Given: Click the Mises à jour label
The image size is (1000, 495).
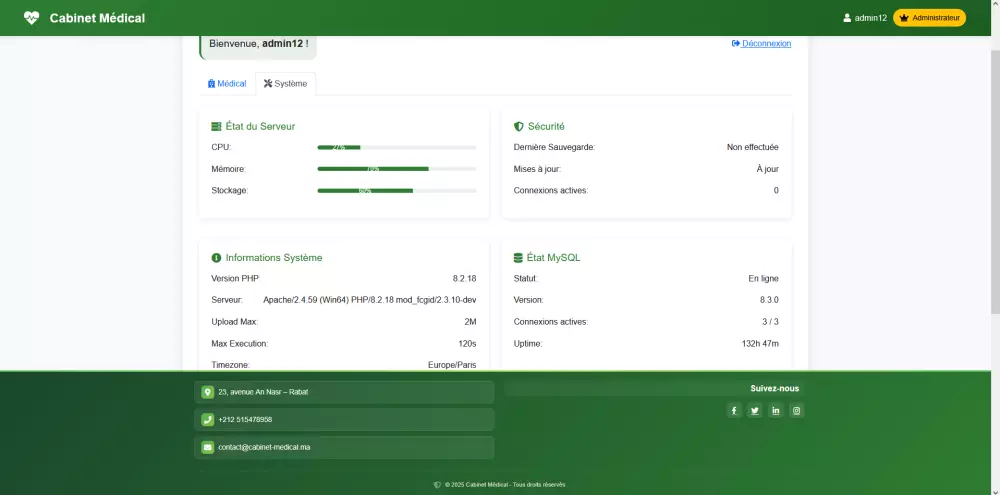Looking at the screenshot, I should 537,169.
